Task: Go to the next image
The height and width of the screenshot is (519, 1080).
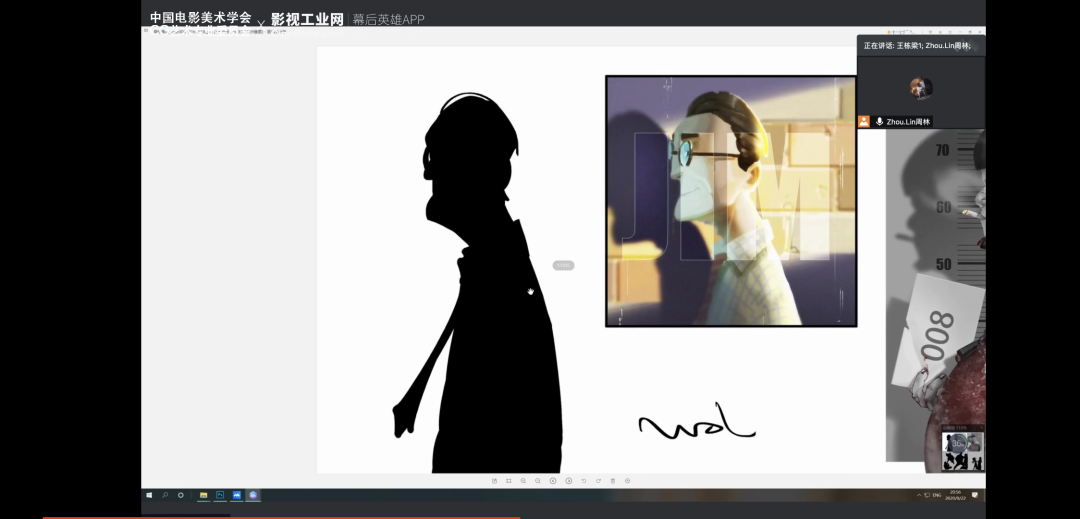Action: (x=569, y=480)
